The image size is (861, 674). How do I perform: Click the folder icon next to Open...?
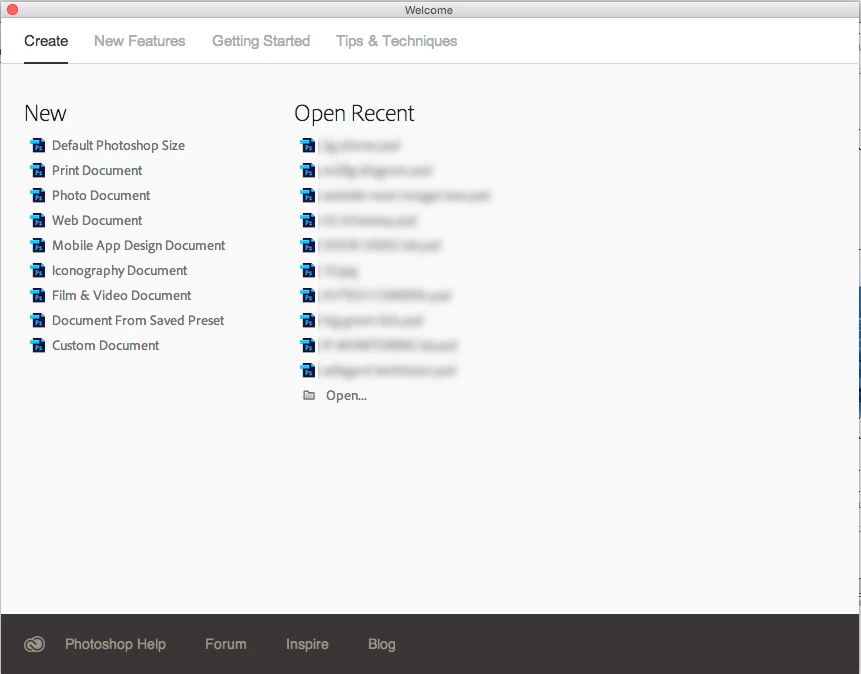309,396
